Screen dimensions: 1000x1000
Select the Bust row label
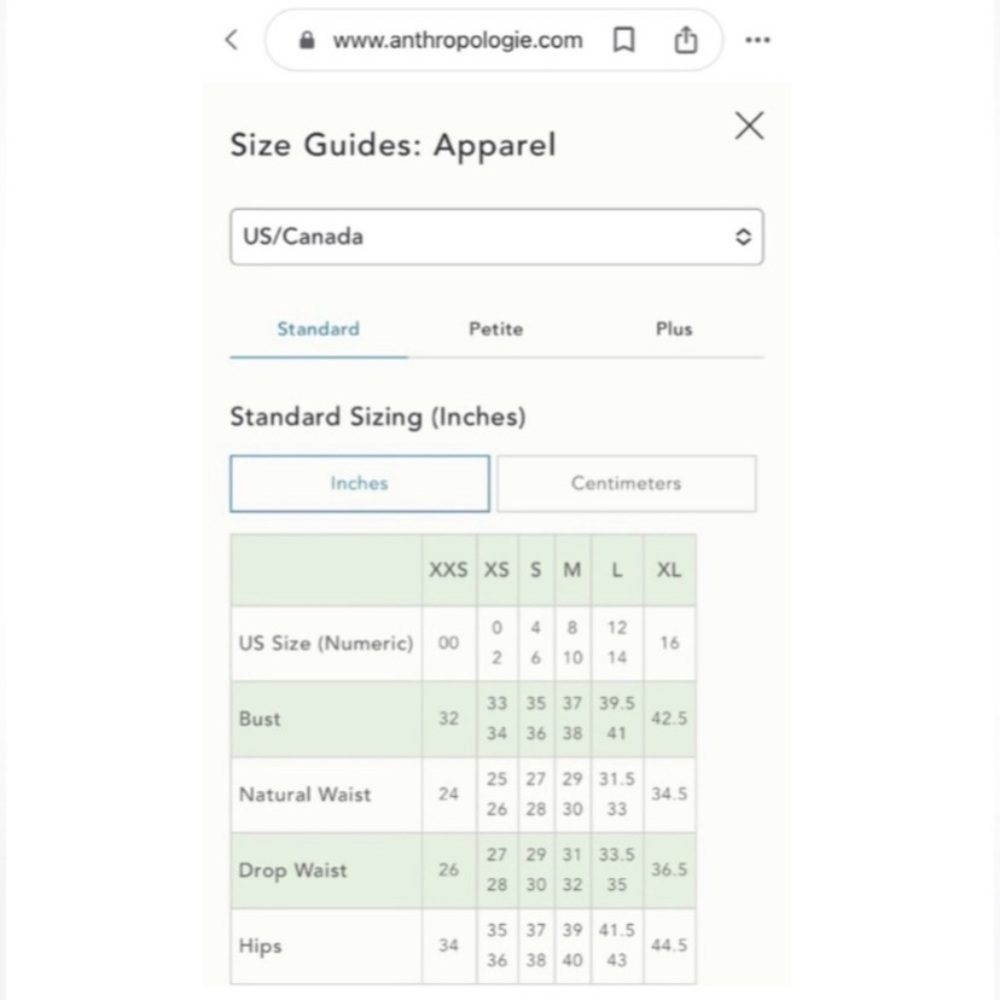[260, 719]
